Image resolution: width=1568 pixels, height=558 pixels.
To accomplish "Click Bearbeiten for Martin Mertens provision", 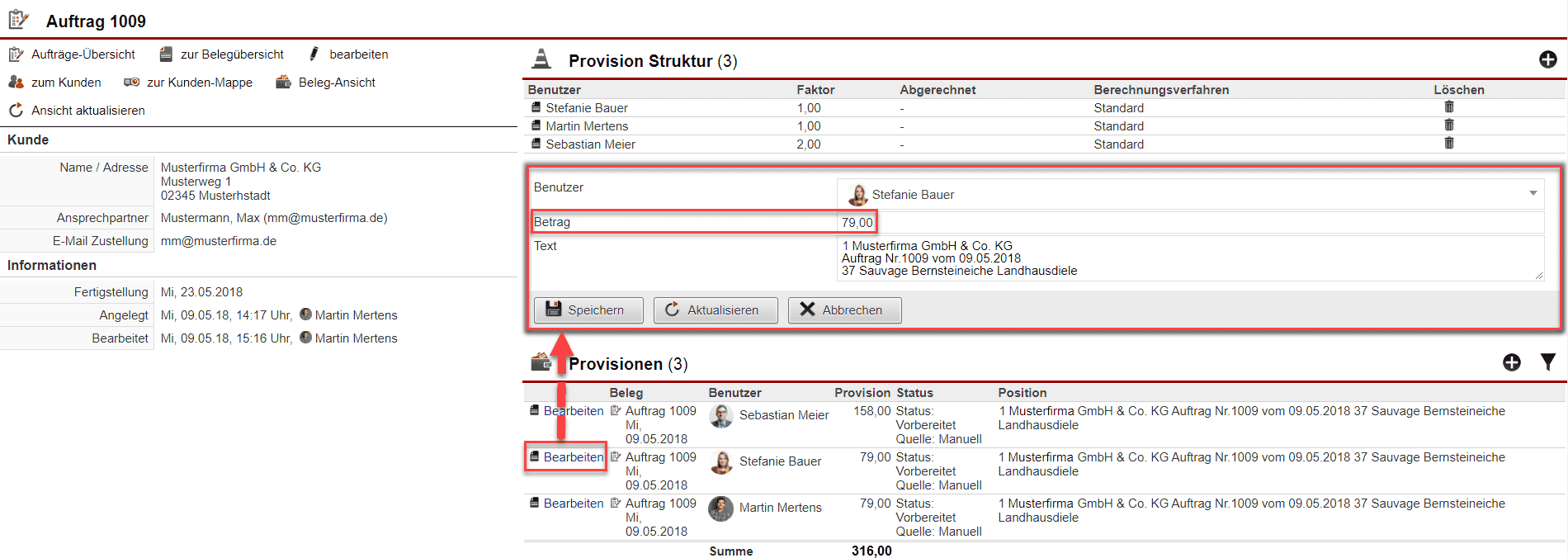I will click(574, 504).
